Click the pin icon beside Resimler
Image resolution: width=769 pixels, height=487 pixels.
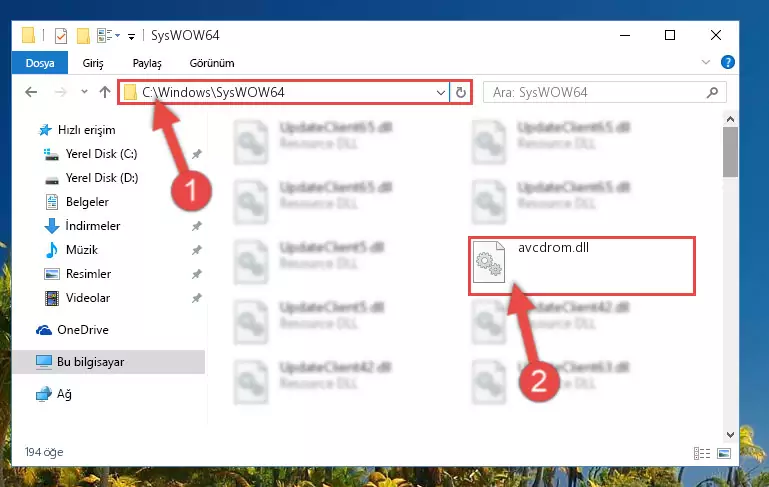(x=197, y=274)
